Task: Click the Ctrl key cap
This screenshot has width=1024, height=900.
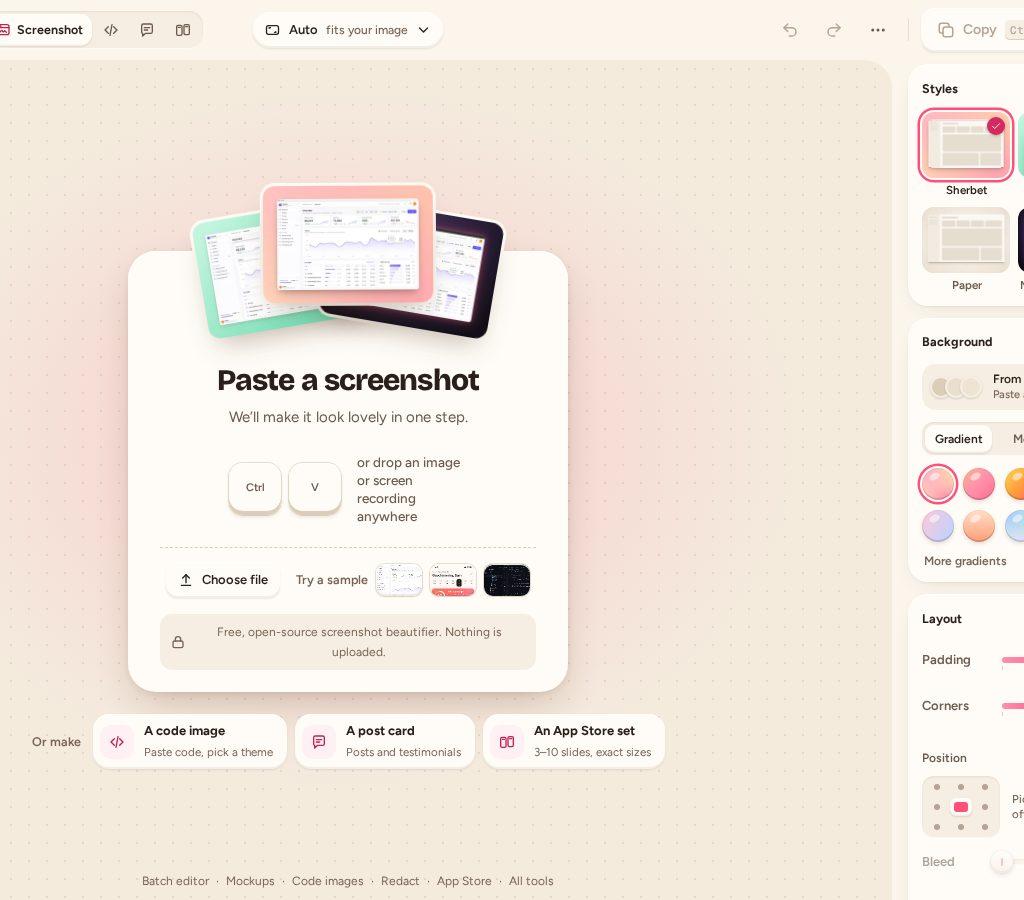Action: coord(255,487)
